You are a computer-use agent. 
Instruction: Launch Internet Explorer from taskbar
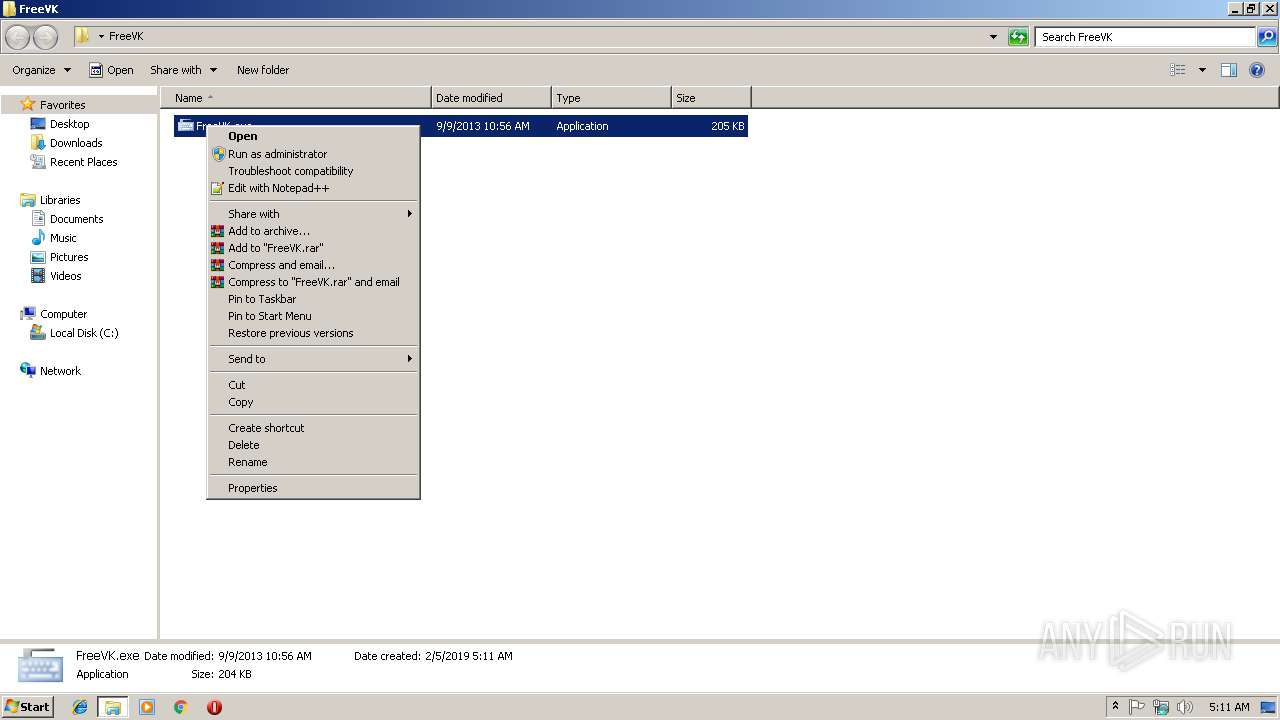pyautogui.click(x=80, y=707)
